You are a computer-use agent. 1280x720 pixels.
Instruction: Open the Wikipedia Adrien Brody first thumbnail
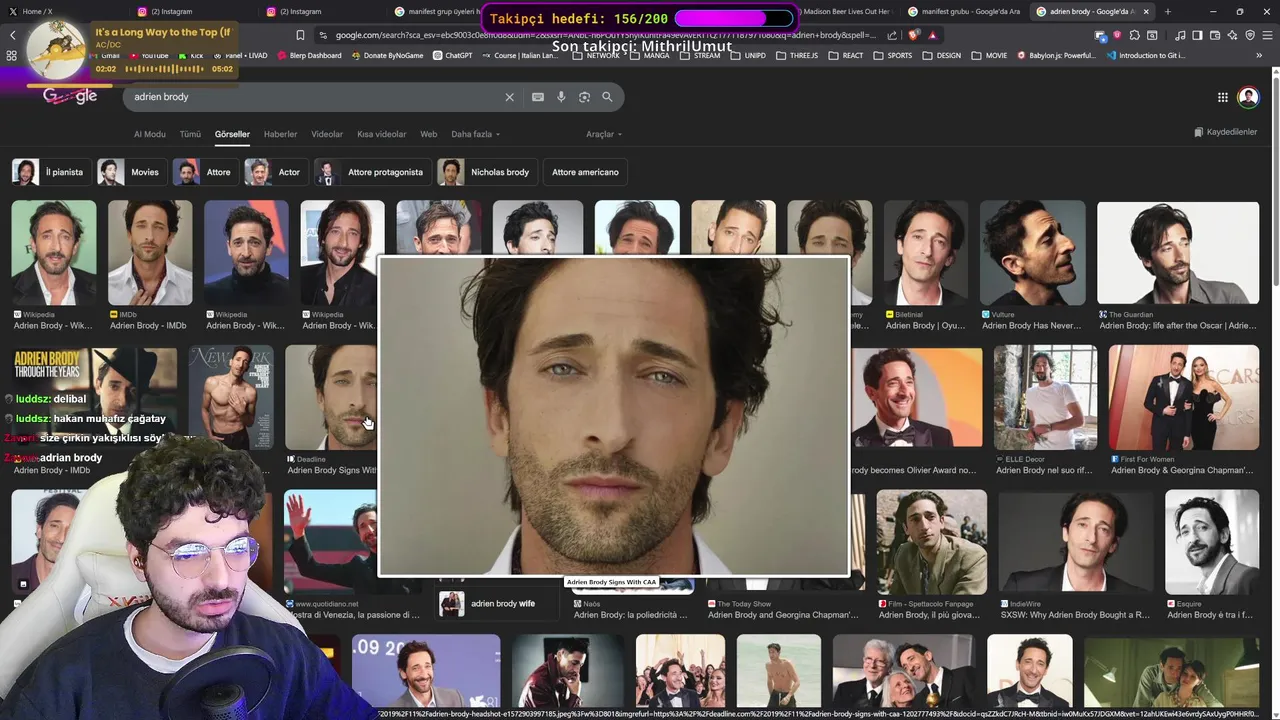(x=54, y=253)
